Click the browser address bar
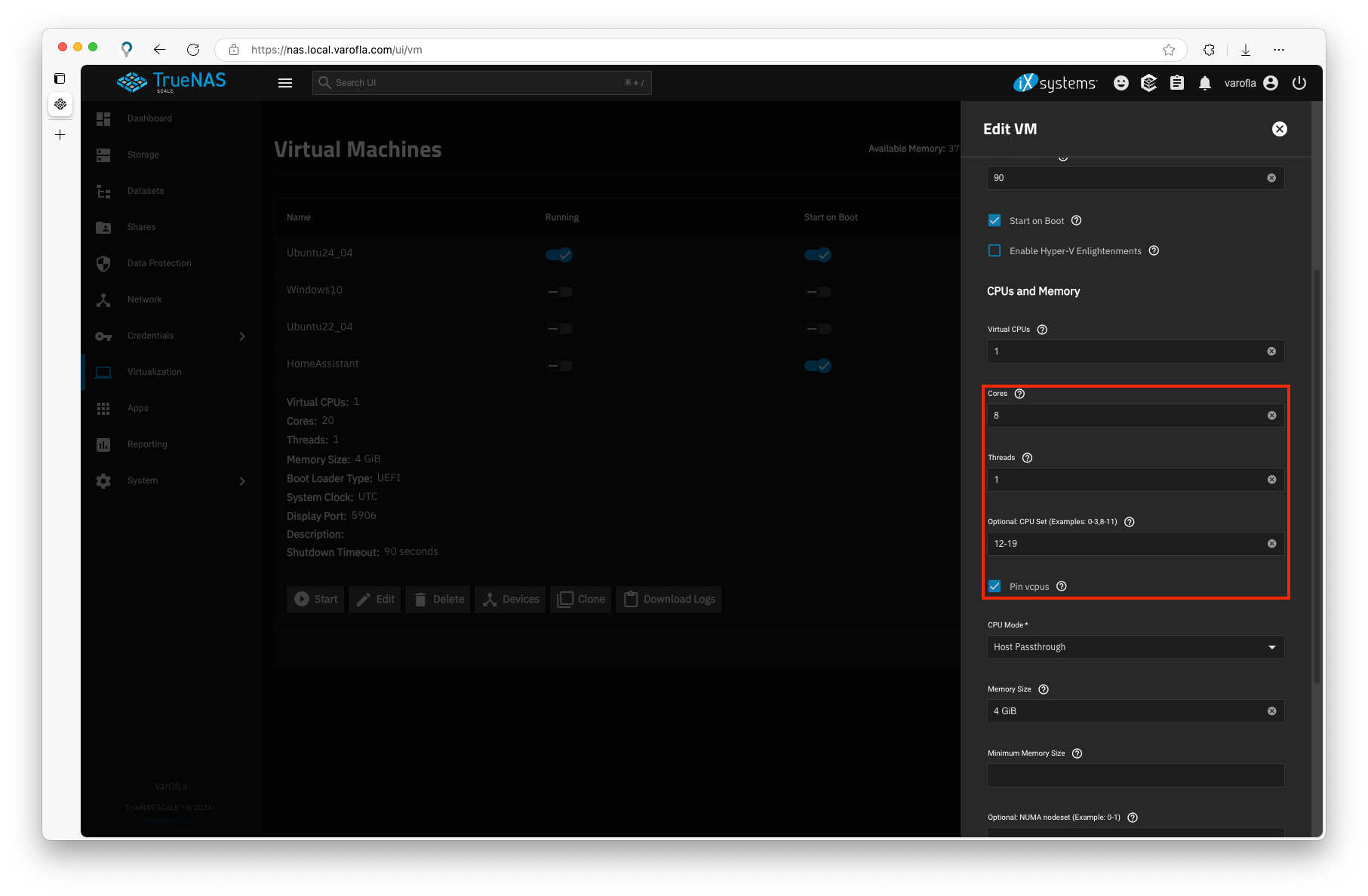Viewport: 1368px width, 896px height. coord(700,50)
